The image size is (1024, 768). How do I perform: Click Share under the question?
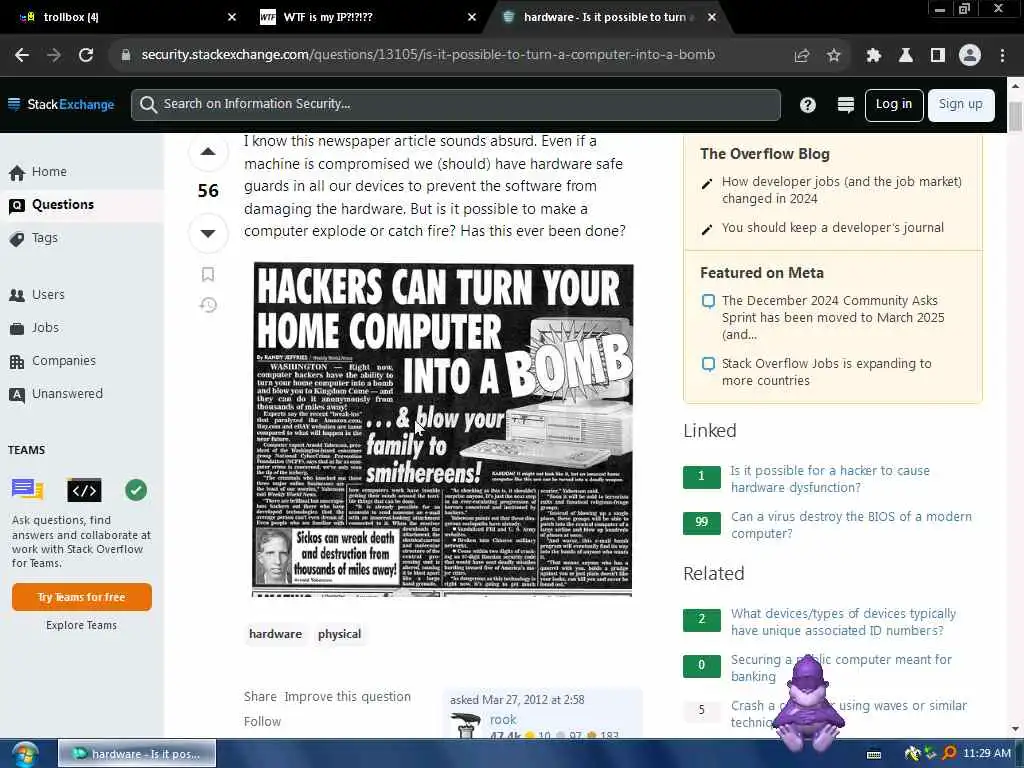[x=260, y=697]
